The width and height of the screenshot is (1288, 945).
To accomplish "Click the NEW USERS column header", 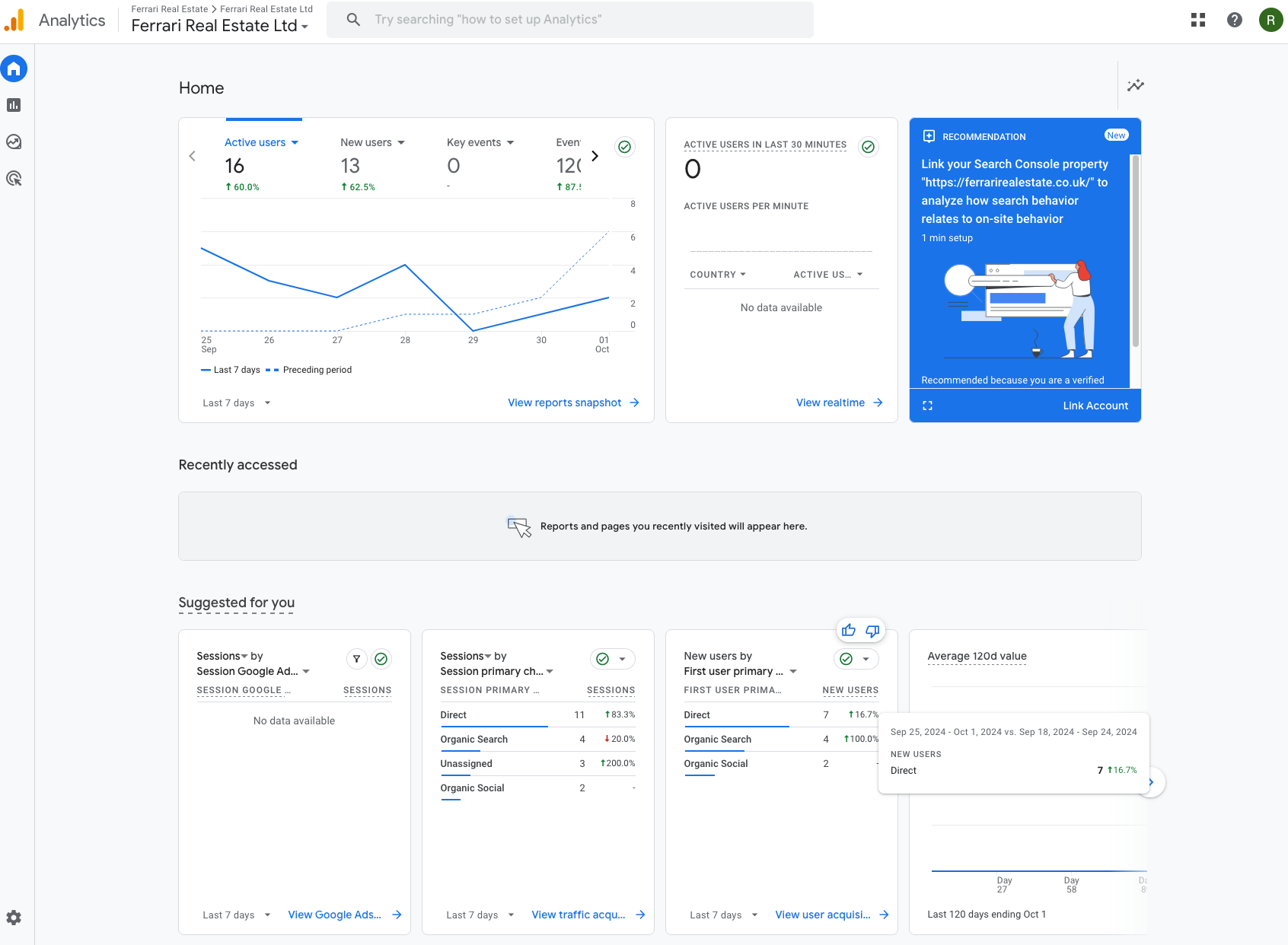I will pos(850,690).
